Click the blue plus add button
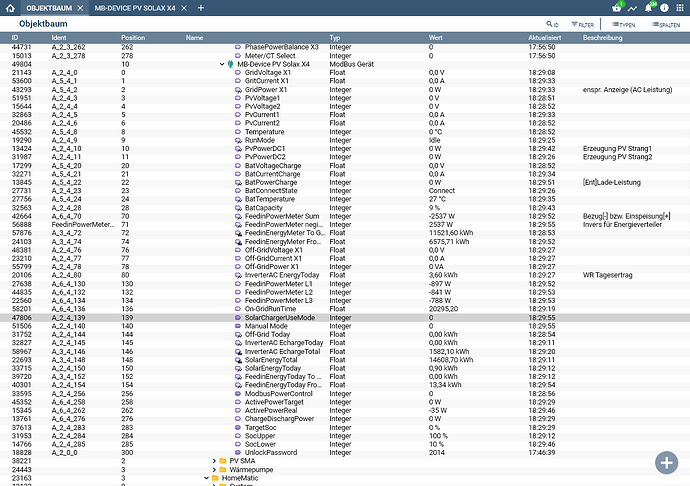 coord(666,462)
